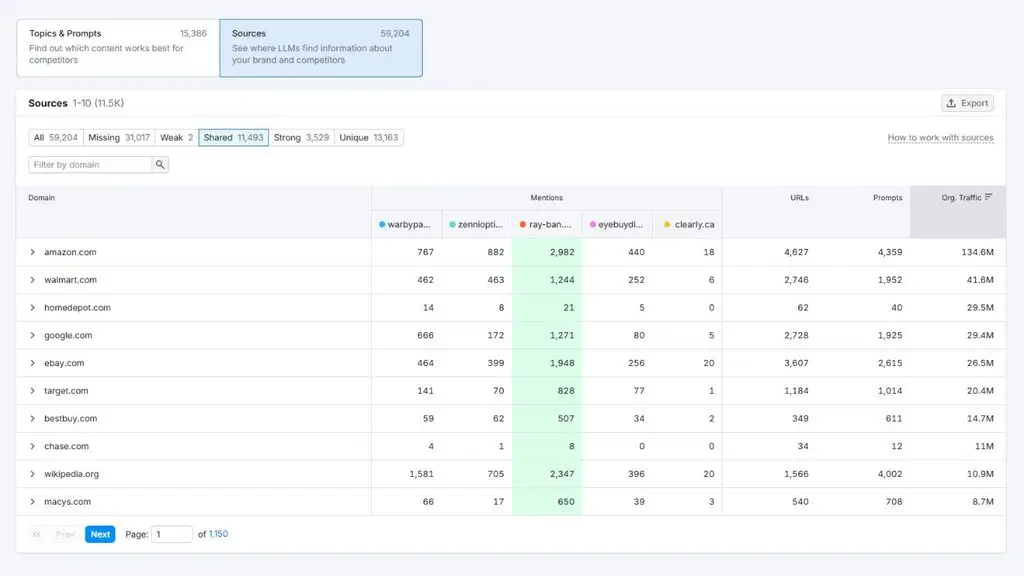The height and width of the screenshot is (576, 1024).
Task: Click the 41.6M walmart traffic value
Action: point(980,280)
